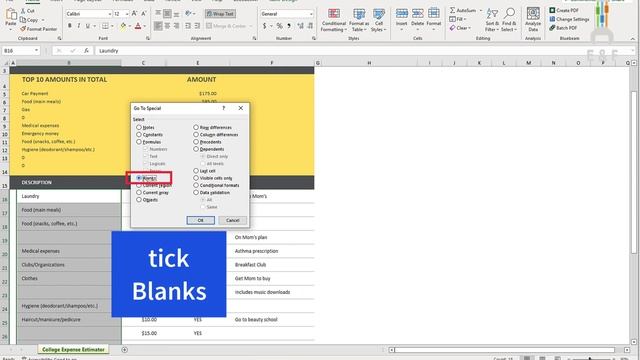Click Cancel in Go To Special dialog
This screenshot has height=360, width=640.
click(x=233, y=220)
